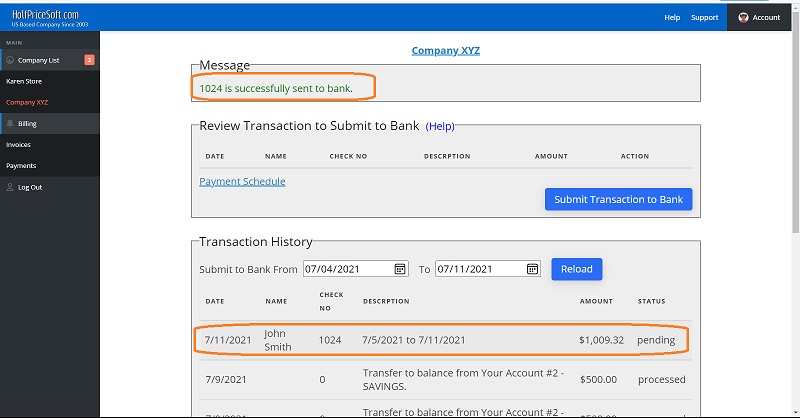Click the Billing bell icon
800x418 pixels.
(x=10, y=123)
